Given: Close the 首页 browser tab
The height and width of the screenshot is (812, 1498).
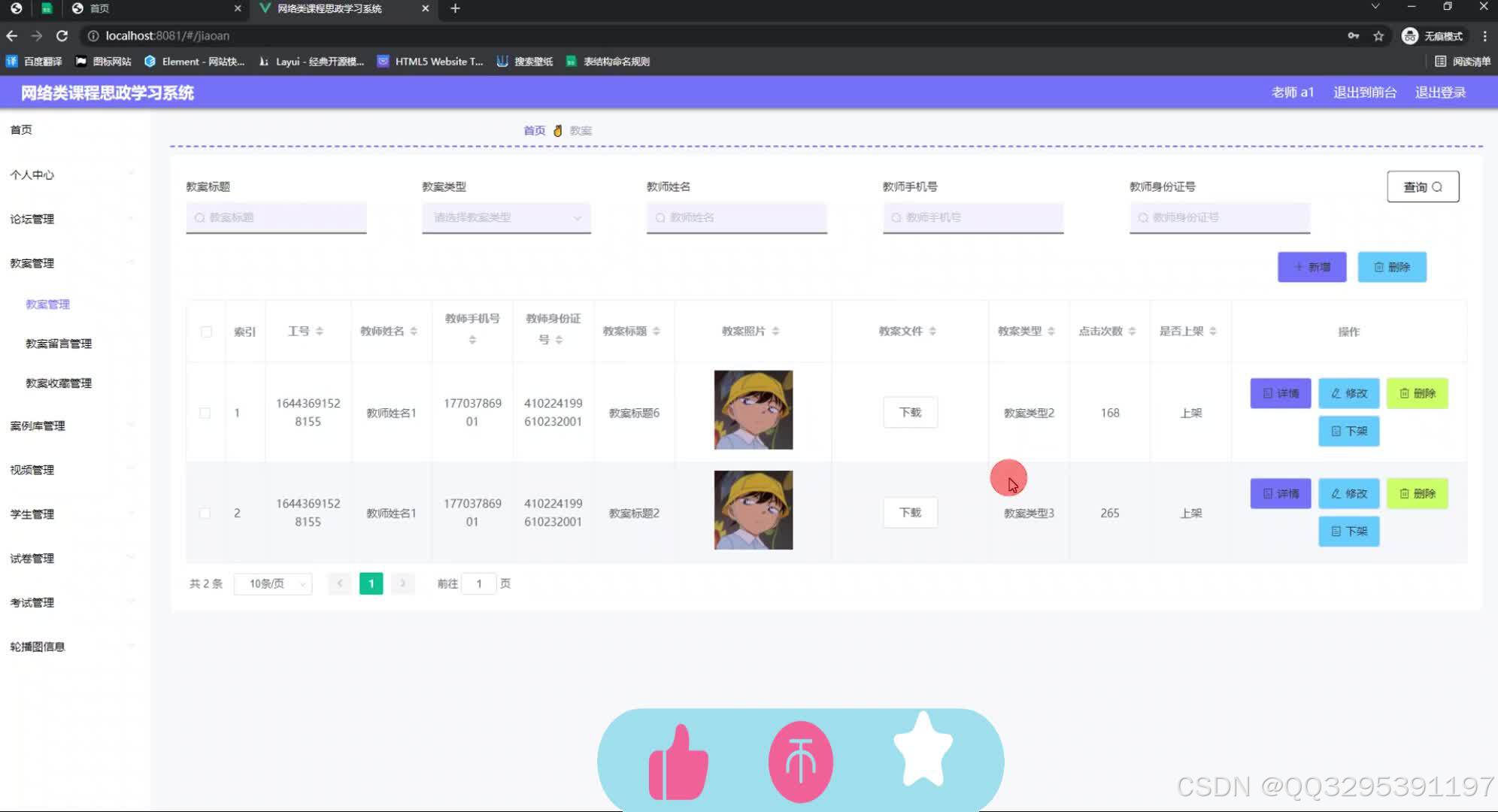Looking at the screenshot, I should 238,8.
